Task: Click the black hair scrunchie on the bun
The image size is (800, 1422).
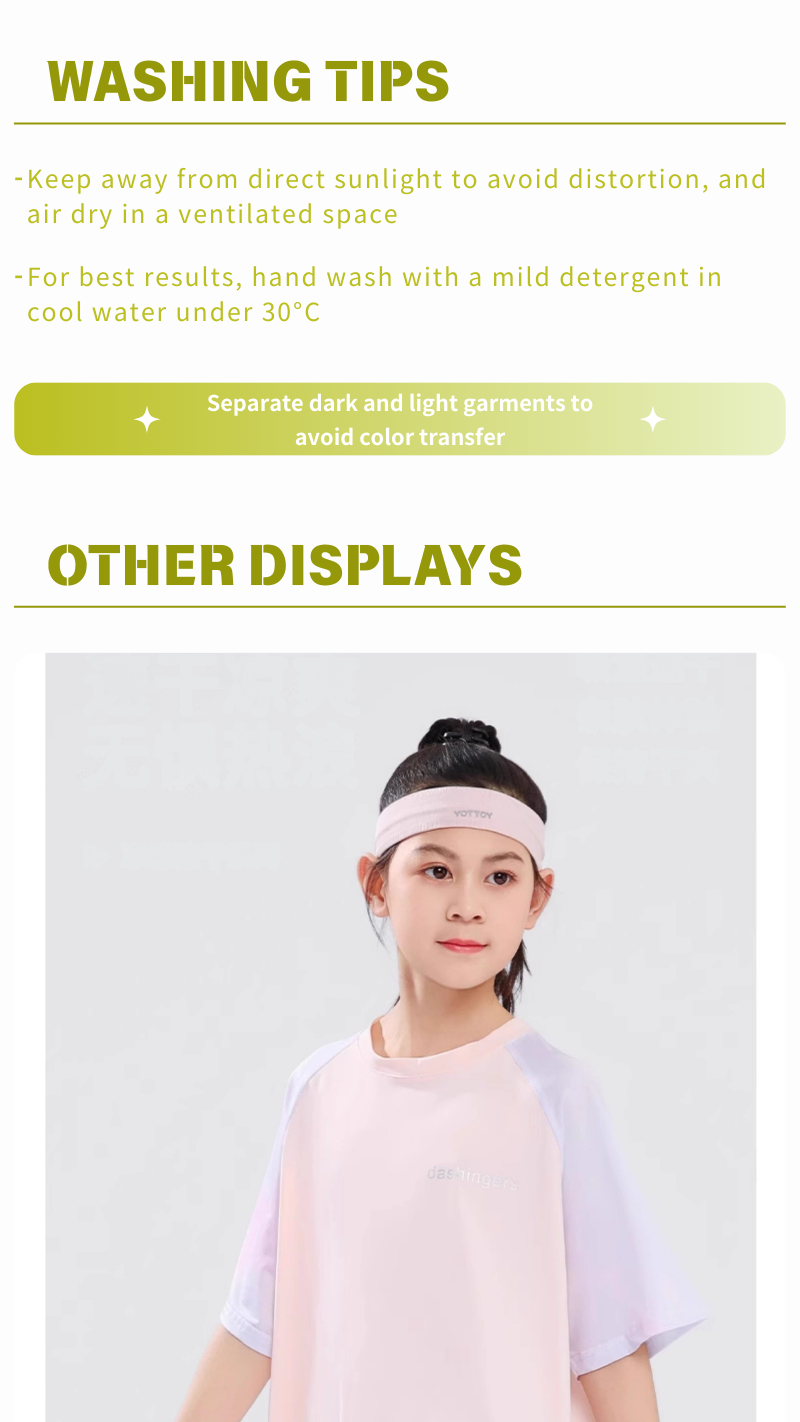Action: (x=453, y=735)
